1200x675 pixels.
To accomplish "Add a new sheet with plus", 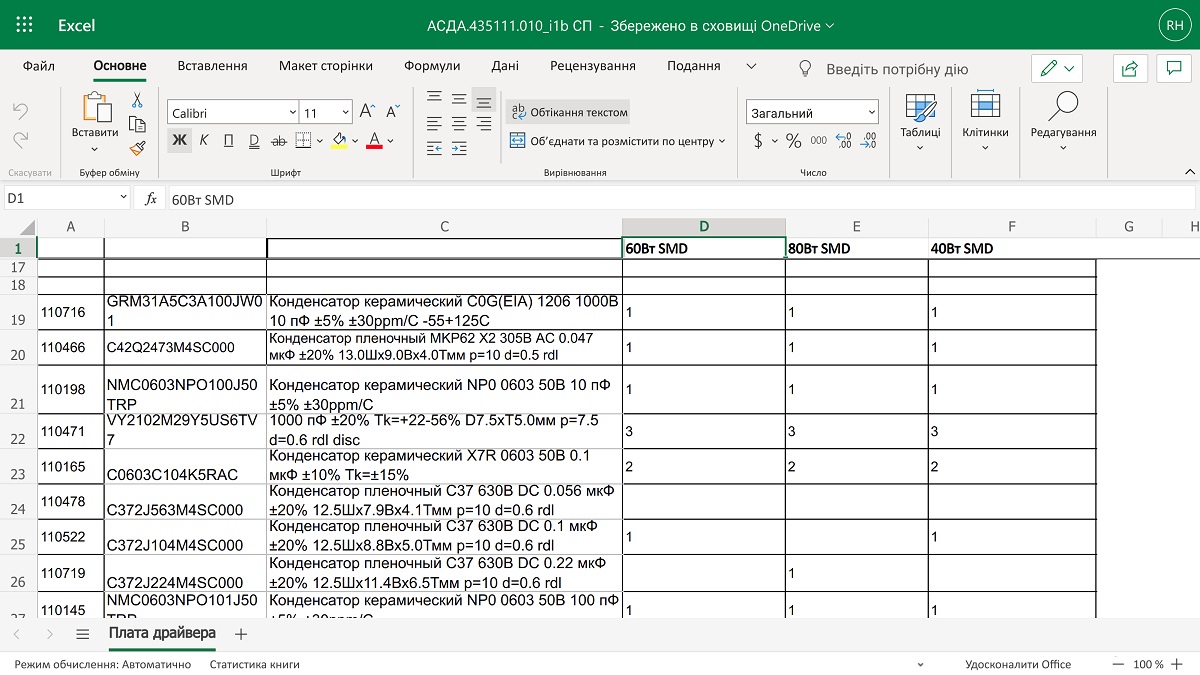I will [x=240, y=634].
